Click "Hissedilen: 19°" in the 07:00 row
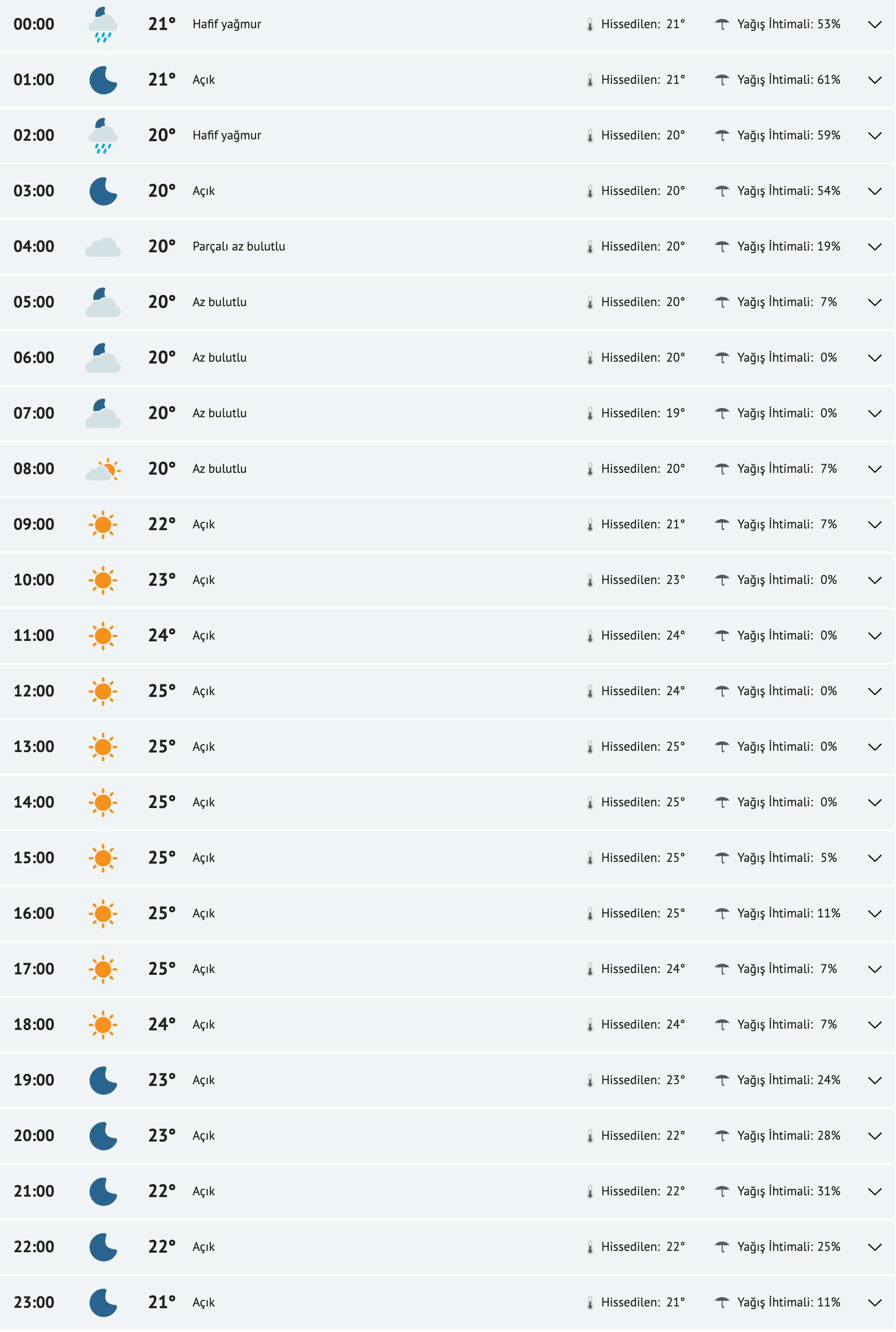The image size is (896, 1332). (642, 413)
